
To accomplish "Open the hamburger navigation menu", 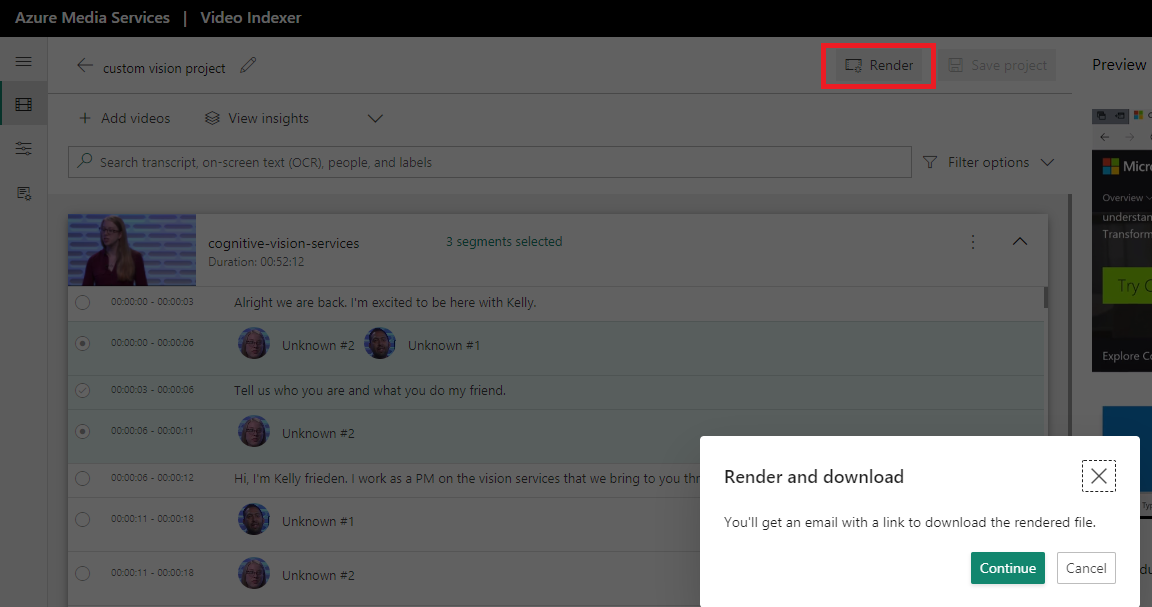I will click(24, 62).
